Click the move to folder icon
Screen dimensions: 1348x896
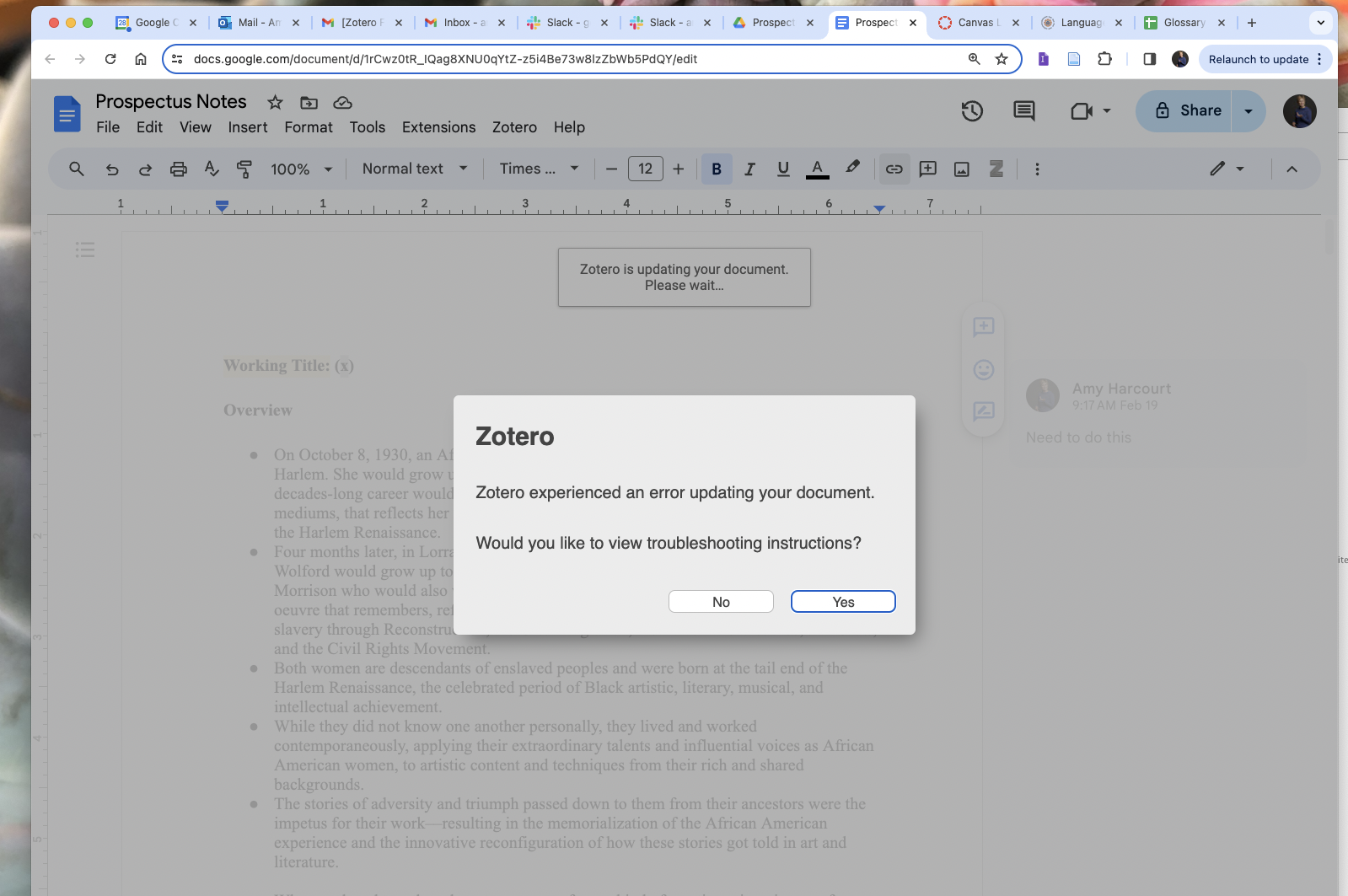[309, 102]
